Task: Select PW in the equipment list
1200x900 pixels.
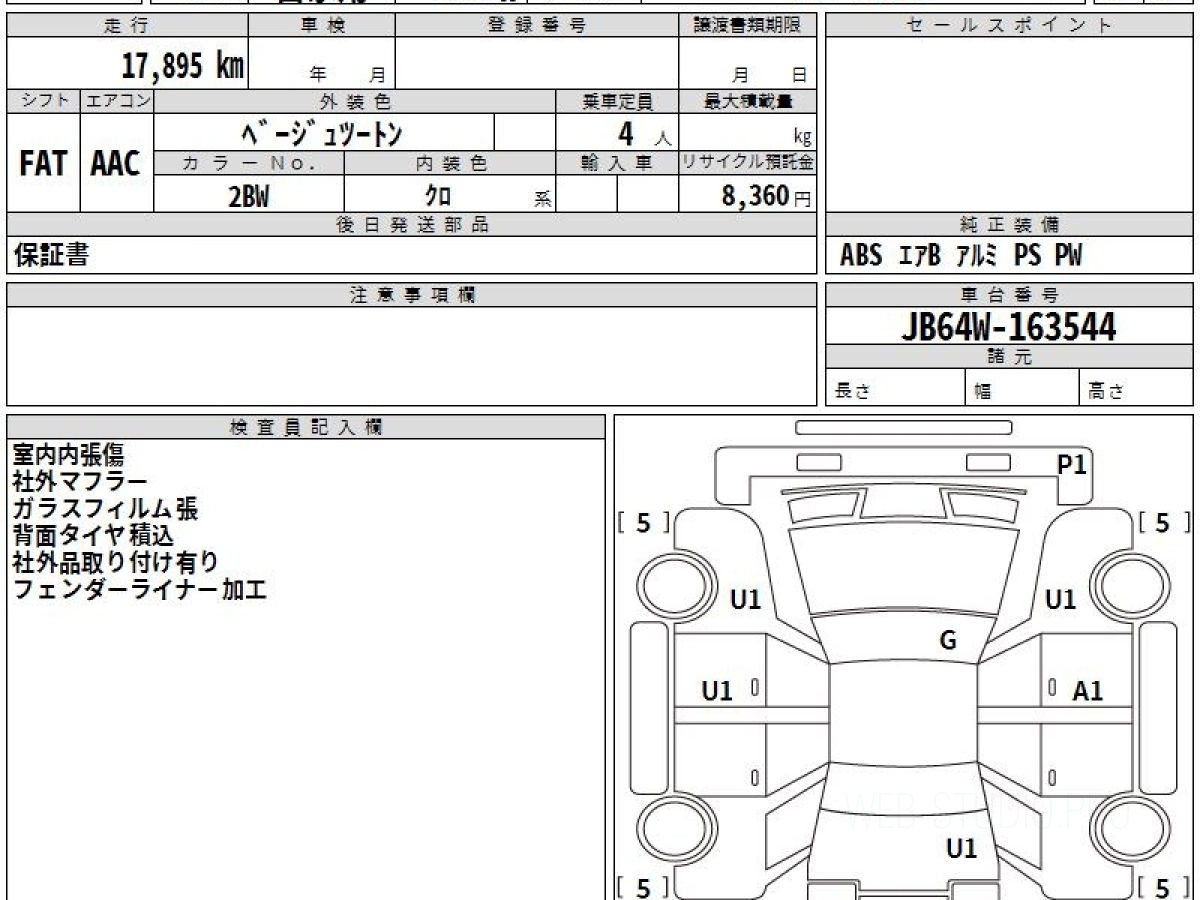Action: pos(1069,256)
